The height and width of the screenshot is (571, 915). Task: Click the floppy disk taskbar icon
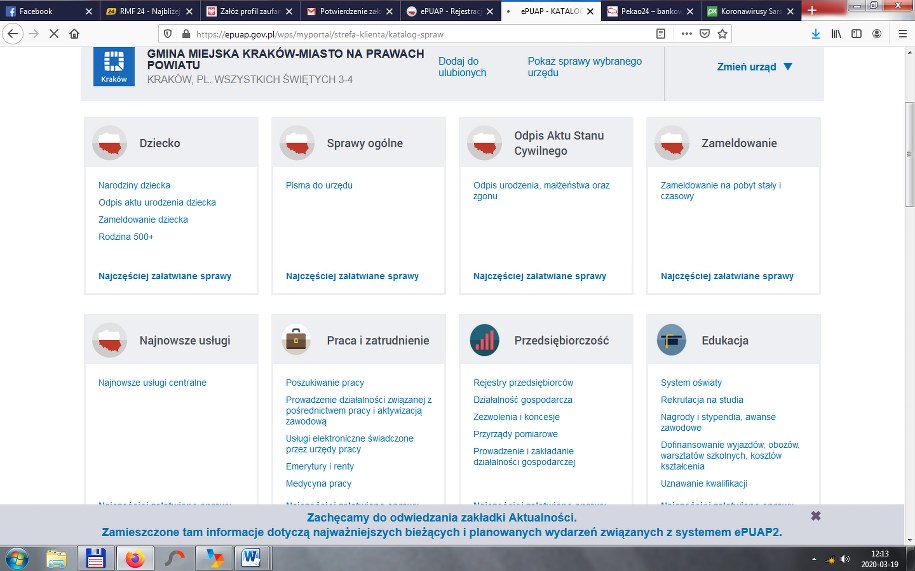coord(96,559)
